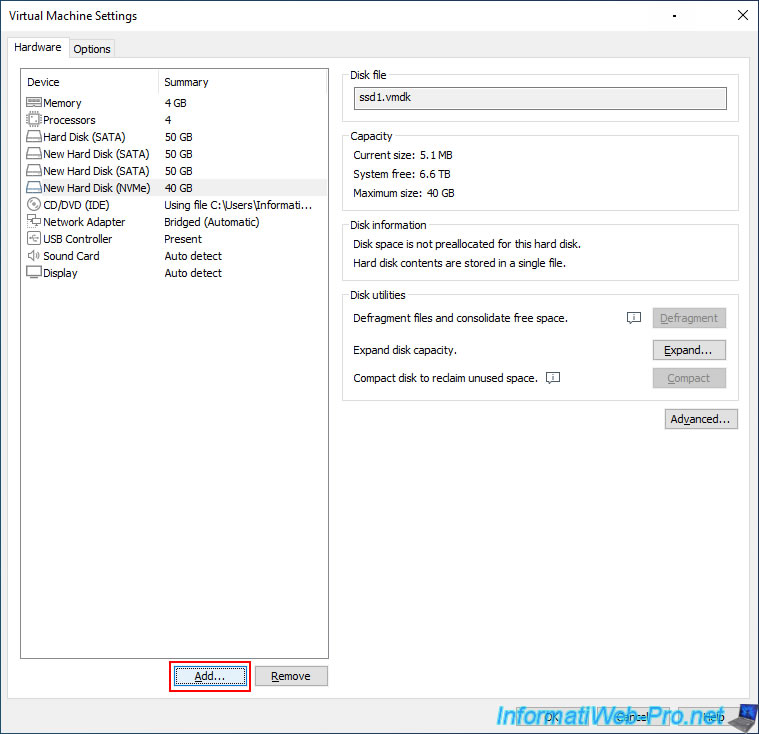Select the New Hard Disk (NVMe) row
The image size is (759, 734).
[96, 188]
